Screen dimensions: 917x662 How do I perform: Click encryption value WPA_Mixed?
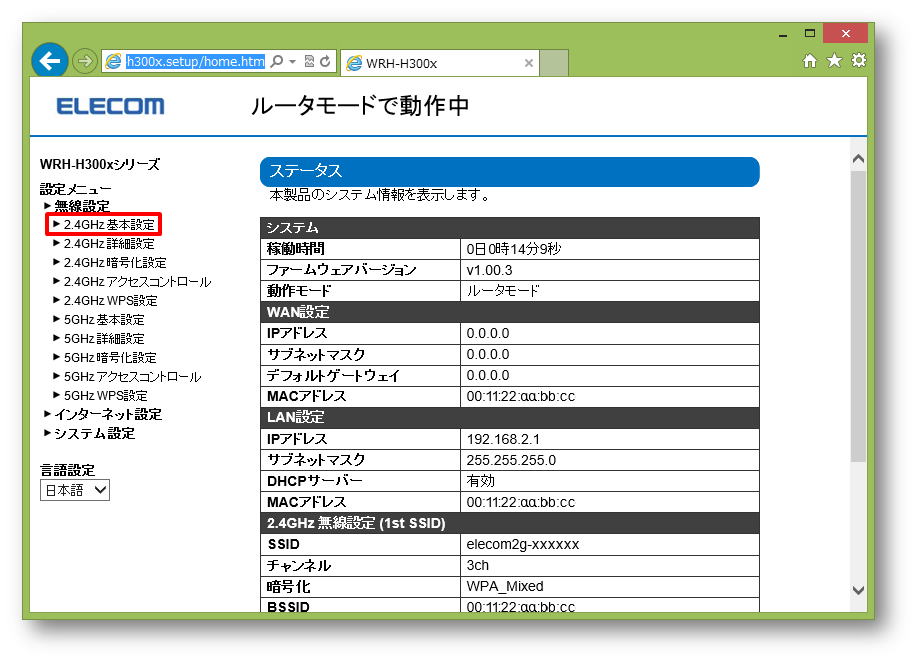(505, 587)
